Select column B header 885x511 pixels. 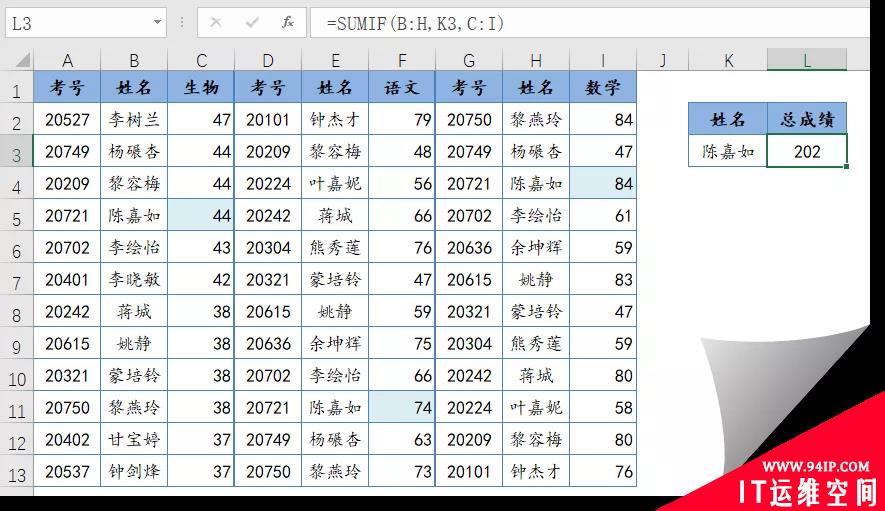[134, 60]
